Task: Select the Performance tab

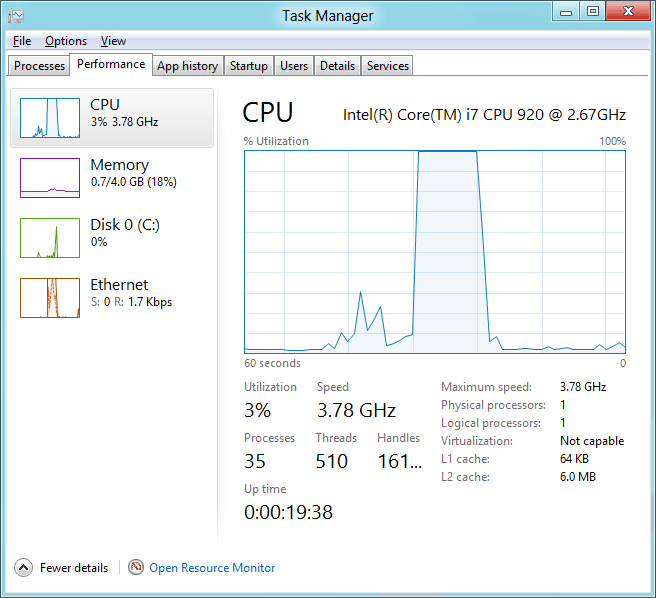Action: point(111,64)
